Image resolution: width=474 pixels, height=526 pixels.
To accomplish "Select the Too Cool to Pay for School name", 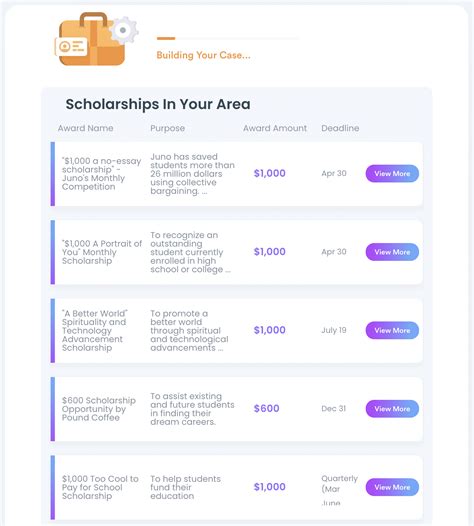I will [100, 487].
